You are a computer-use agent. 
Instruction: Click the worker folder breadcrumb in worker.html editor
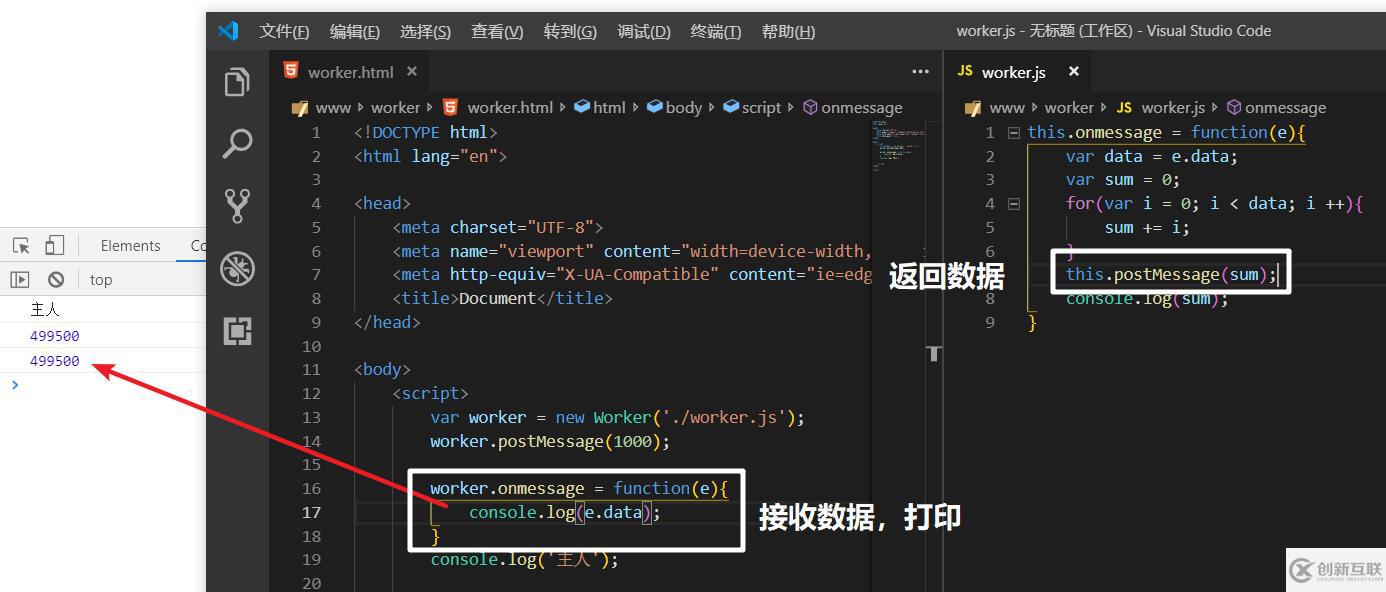coord(395,108)
